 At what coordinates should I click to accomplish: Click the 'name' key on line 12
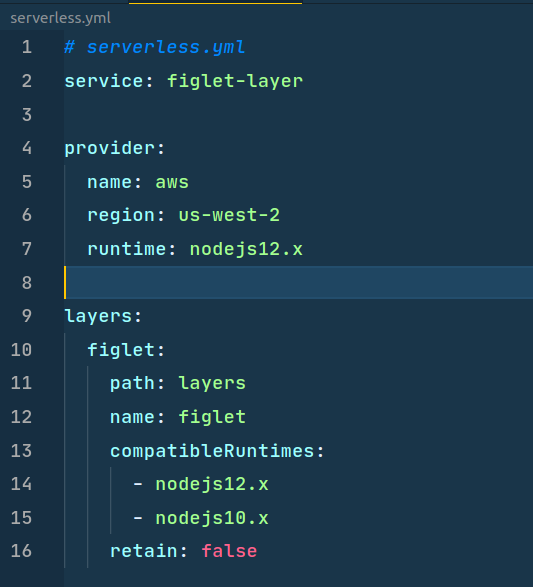pyautogui.click(x=132, y=417)
